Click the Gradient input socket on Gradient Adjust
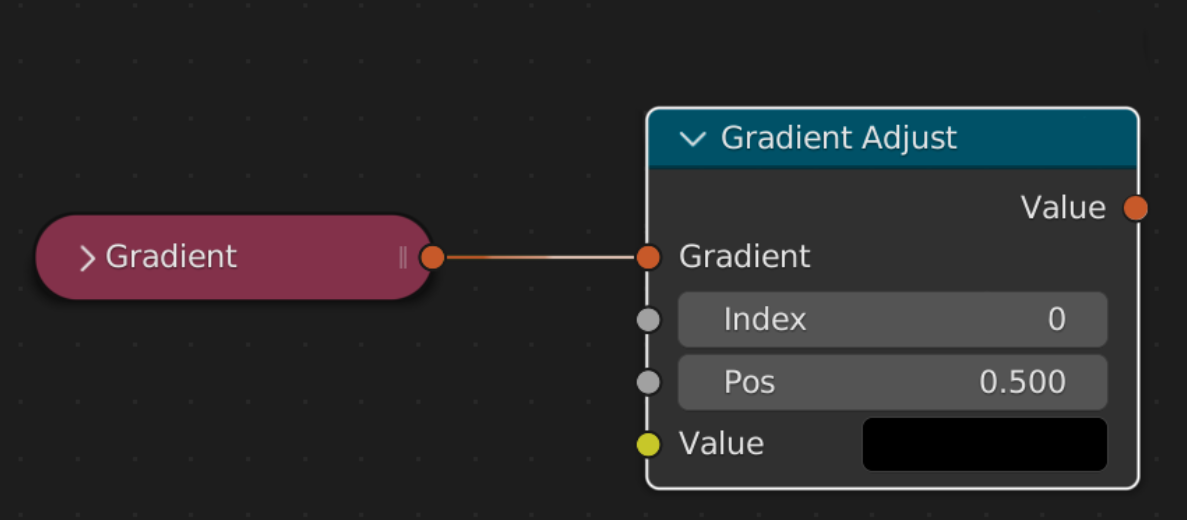Image resolution: width=1187 pixels, height=520 pixels. point(648,257)
